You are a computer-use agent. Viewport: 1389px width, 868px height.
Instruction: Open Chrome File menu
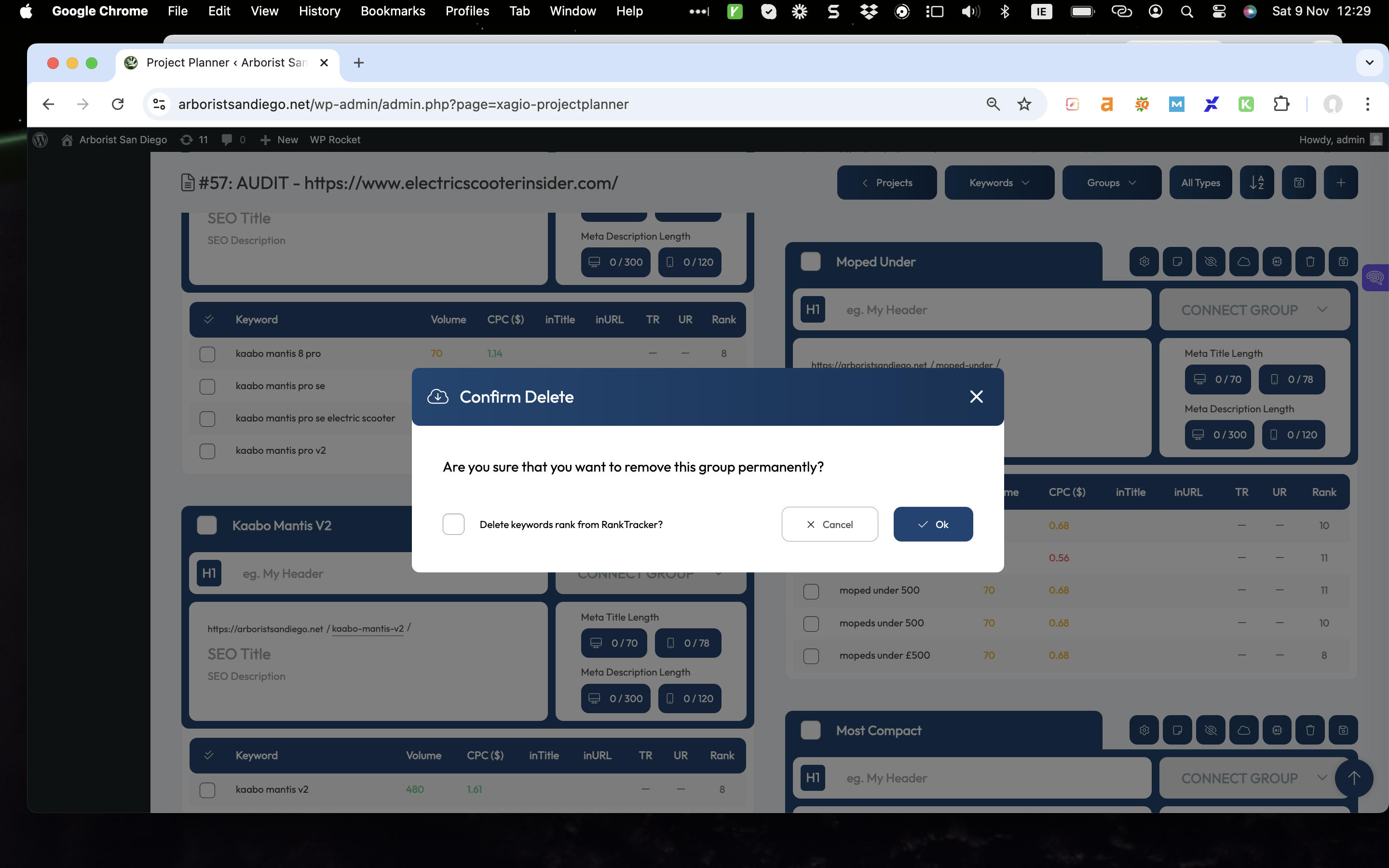177,11
